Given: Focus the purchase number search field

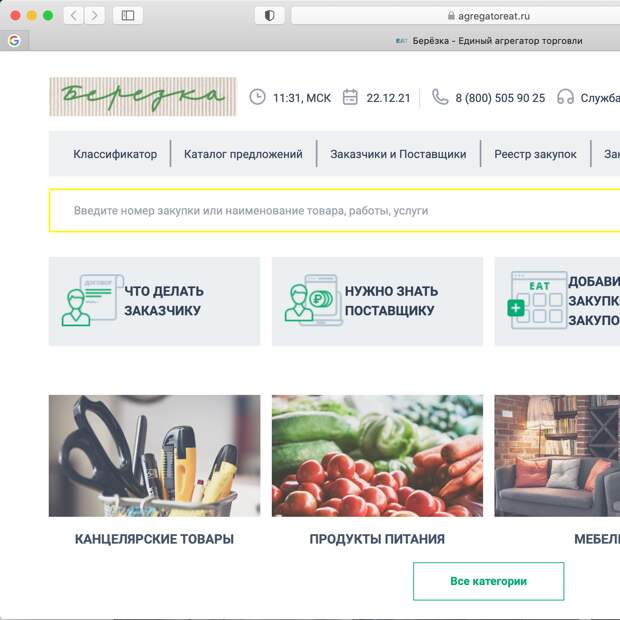Looking at the screenshot, I should [x=335, y=210].
